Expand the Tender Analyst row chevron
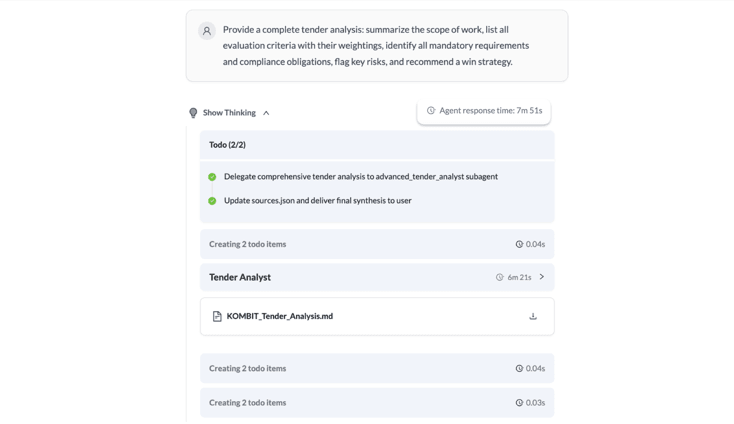The image size is (734, 424). pyautogui.click(x=542, y=277)
